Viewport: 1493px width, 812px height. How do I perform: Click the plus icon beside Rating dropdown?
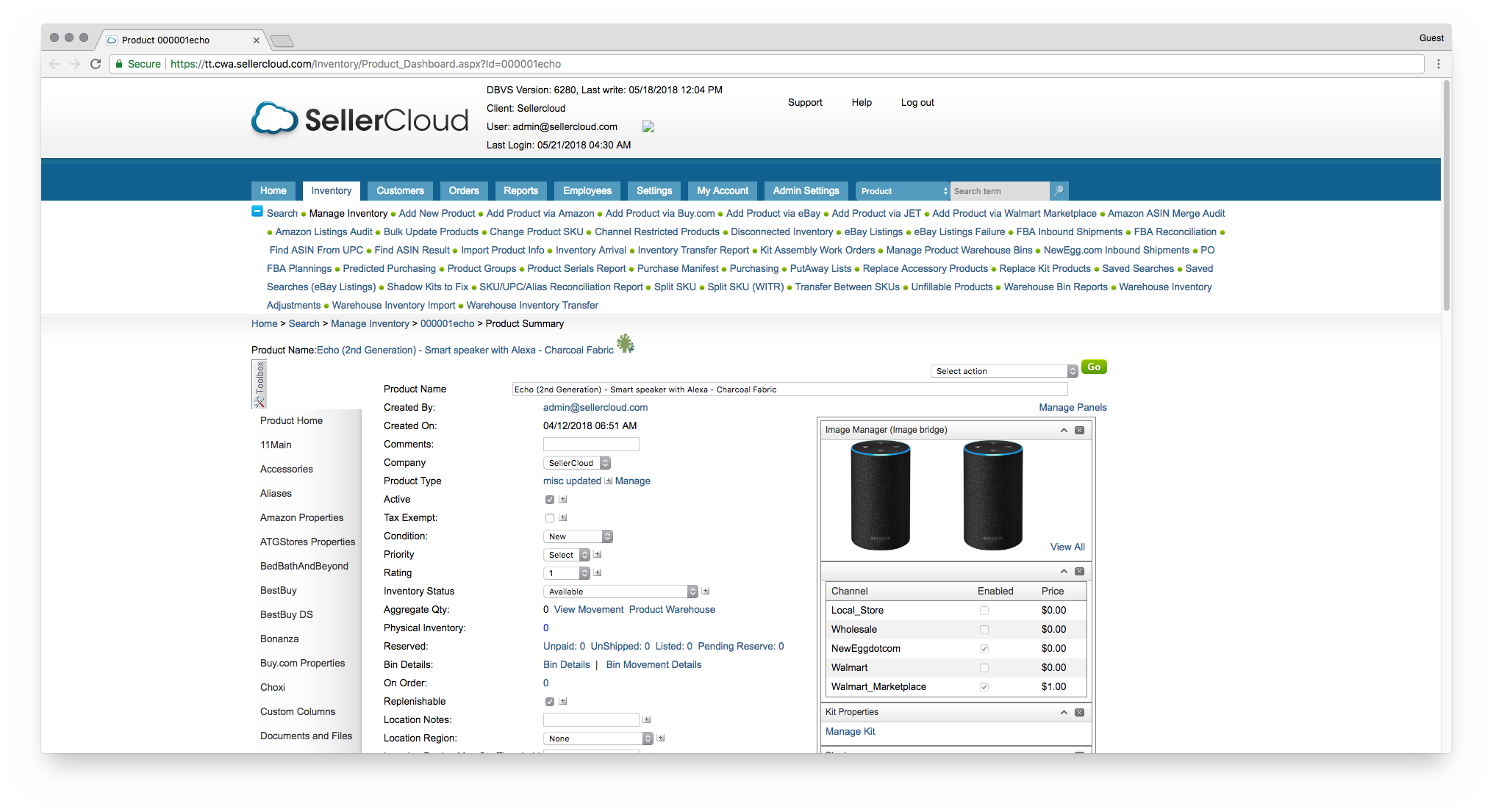(598, 572)
